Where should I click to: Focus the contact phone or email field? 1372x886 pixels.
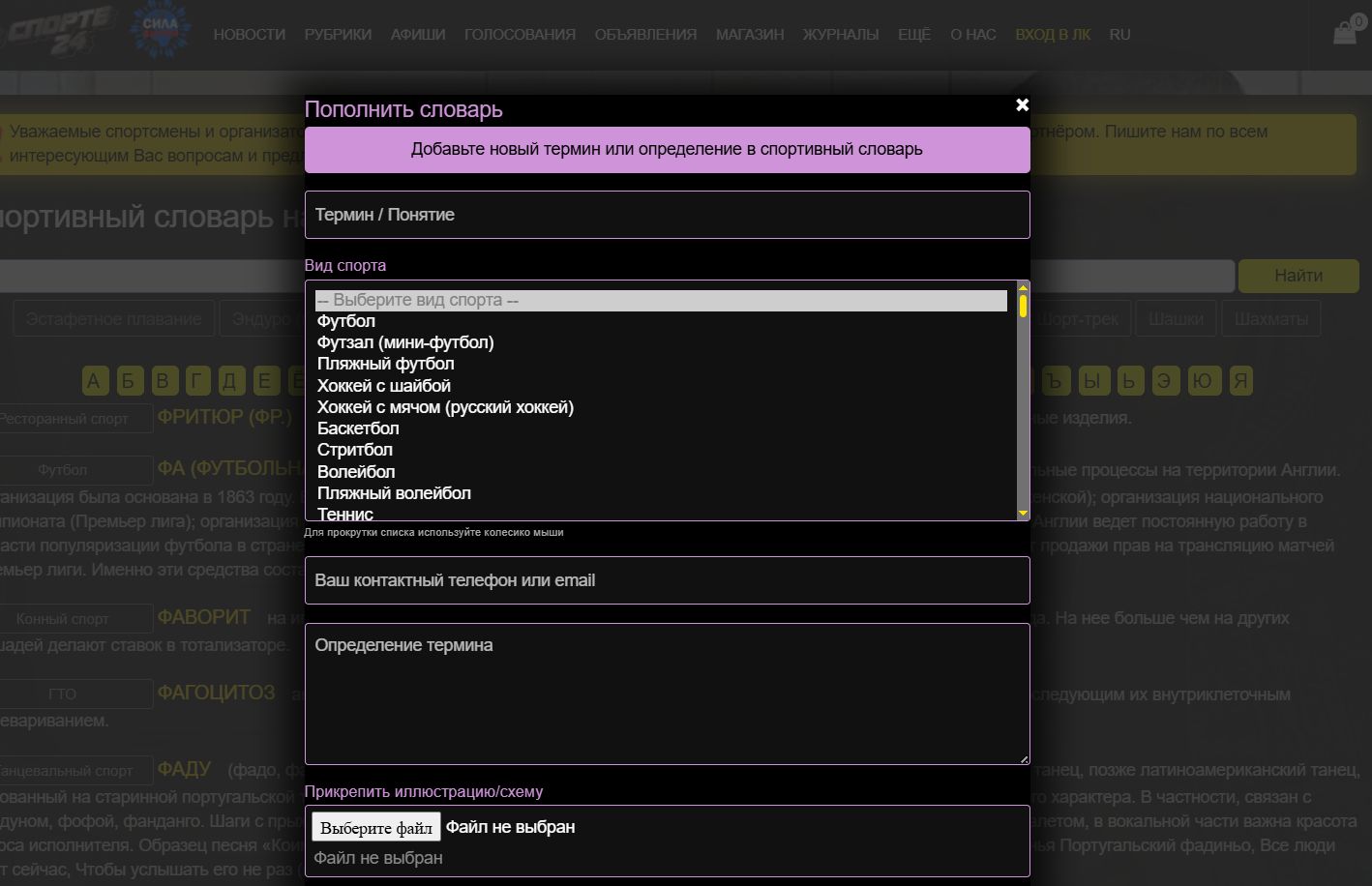[x=667, y=580]
